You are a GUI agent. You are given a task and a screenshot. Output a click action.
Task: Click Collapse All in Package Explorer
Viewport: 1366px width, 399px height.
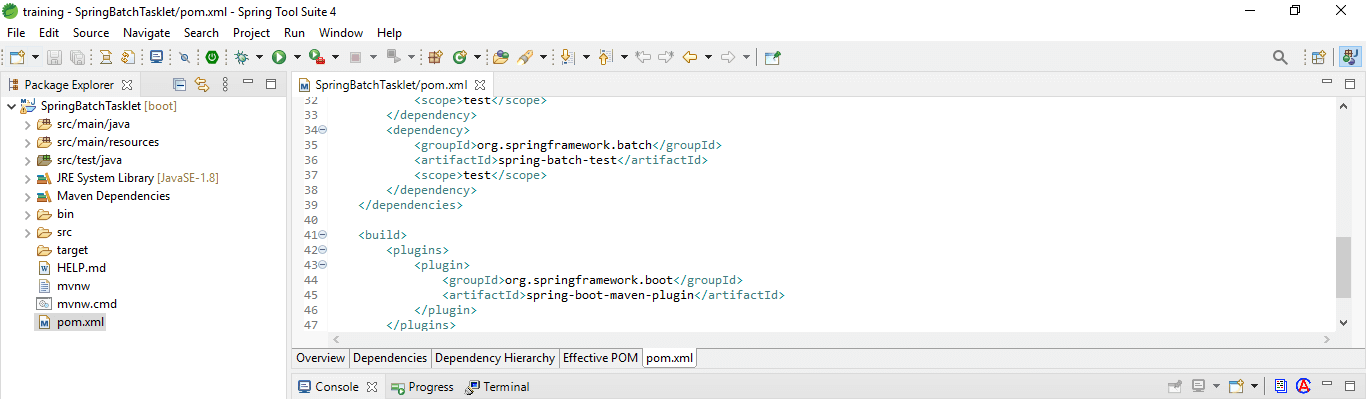tap(180, 85)
